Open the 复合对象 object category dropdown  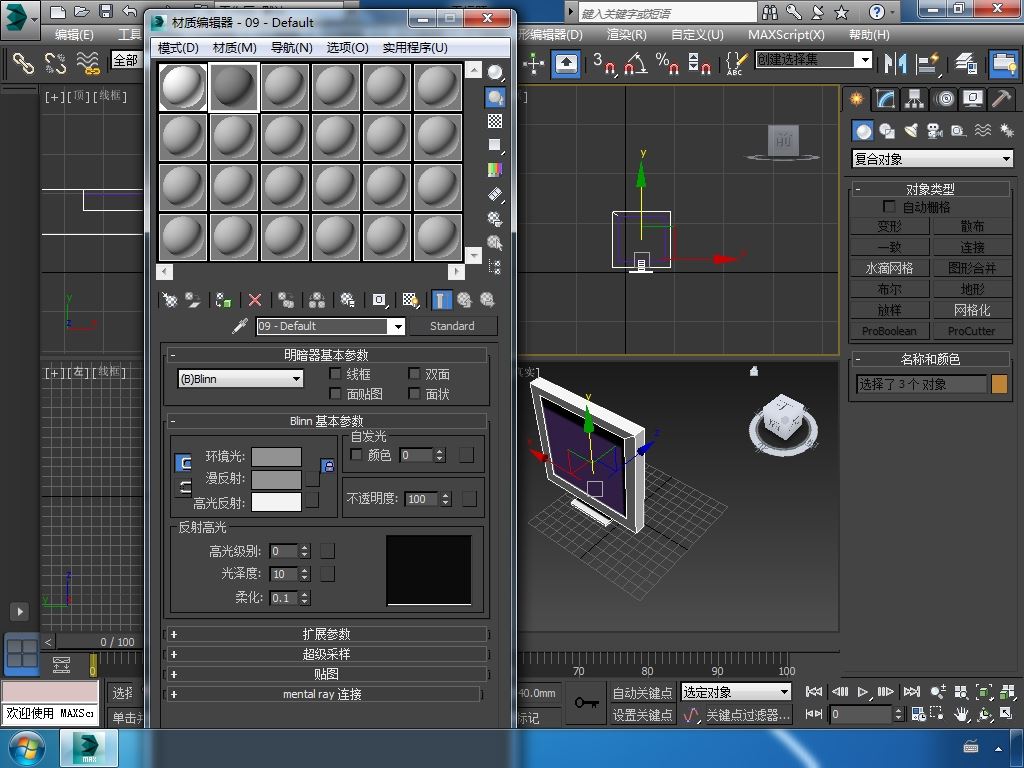point(932,159)
